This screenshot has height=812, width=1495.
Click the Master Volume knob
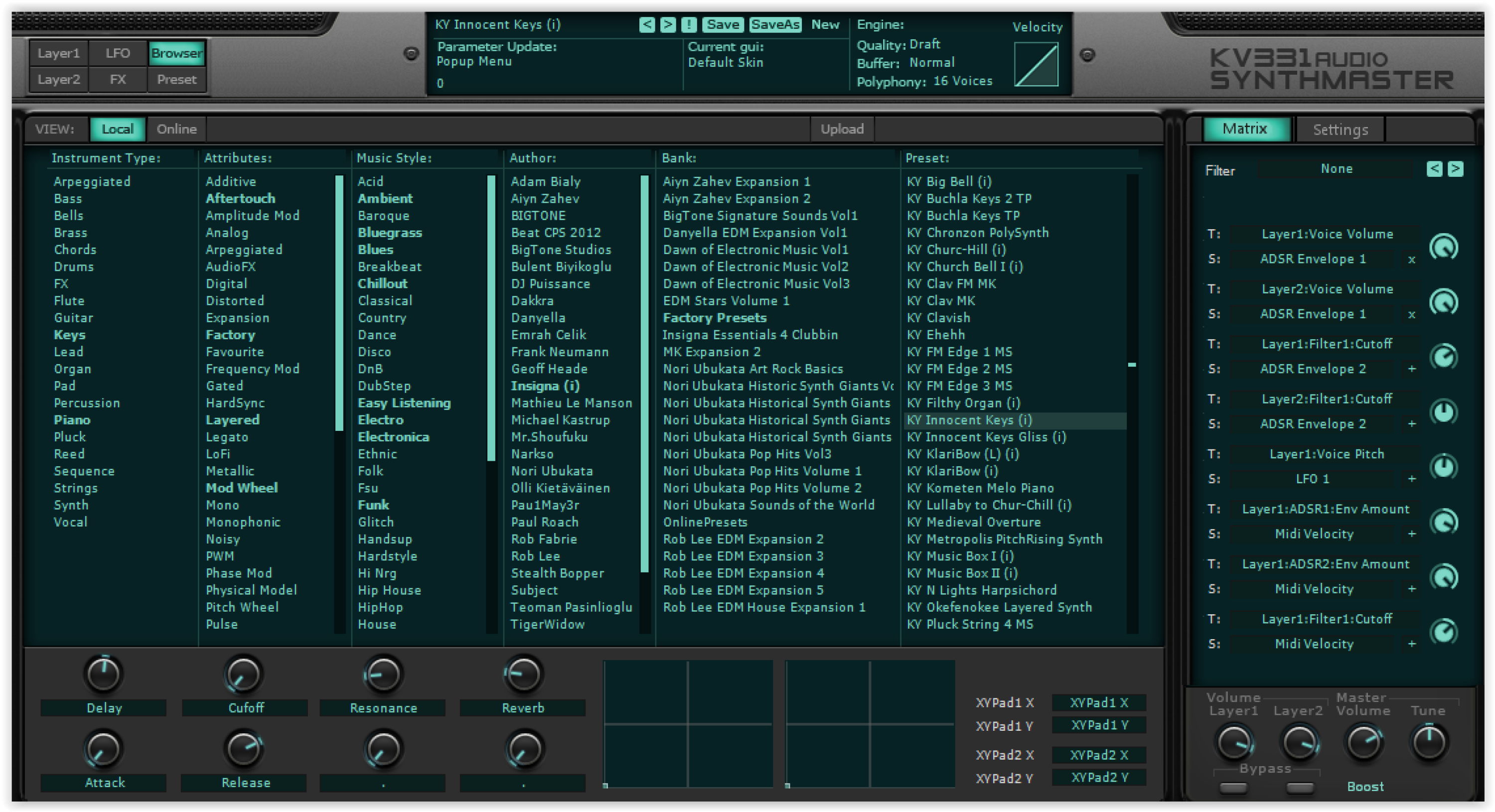click(x=1363, y=741)
